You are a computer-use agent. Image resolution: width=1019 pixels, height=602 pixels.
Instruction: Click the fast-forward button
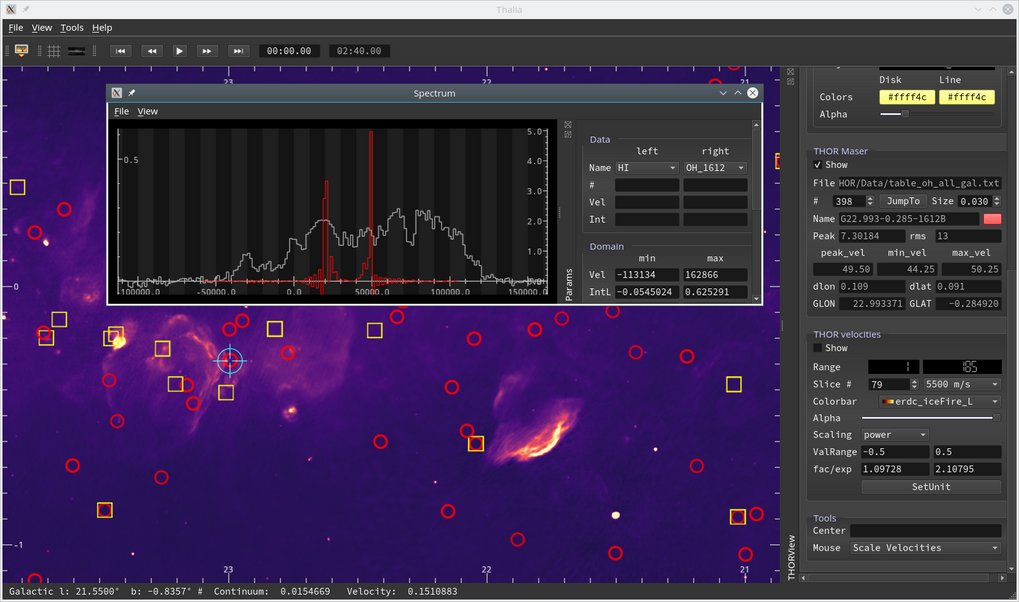coord(207,51)
